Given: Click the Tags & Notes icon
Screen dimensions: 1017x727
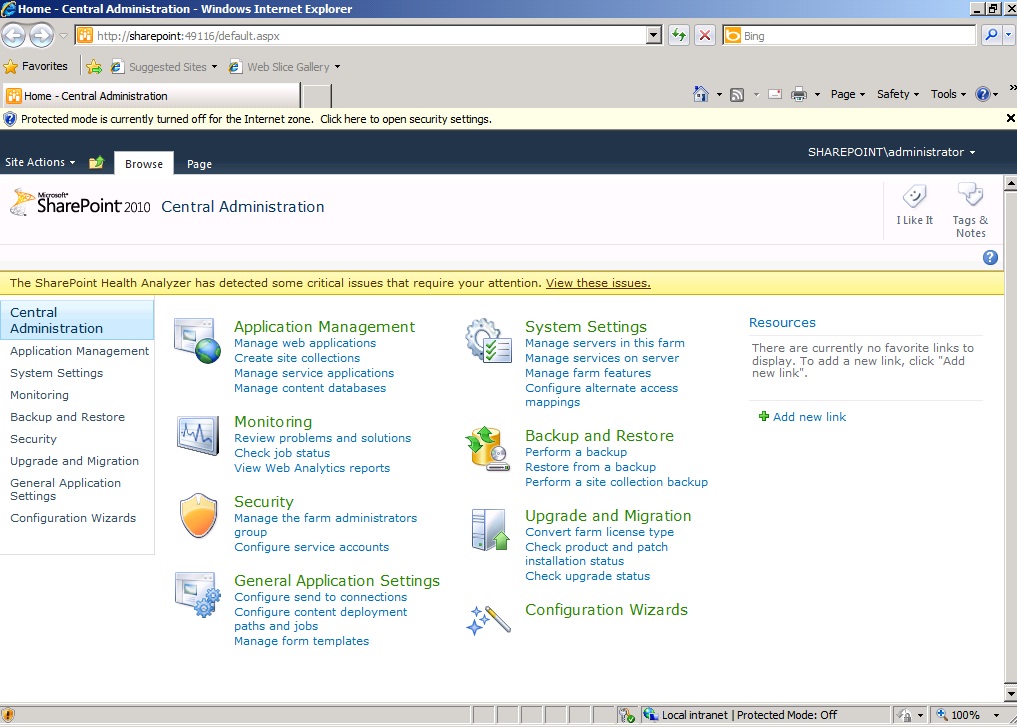Looking at the screenshot, I should coord(970,195).
